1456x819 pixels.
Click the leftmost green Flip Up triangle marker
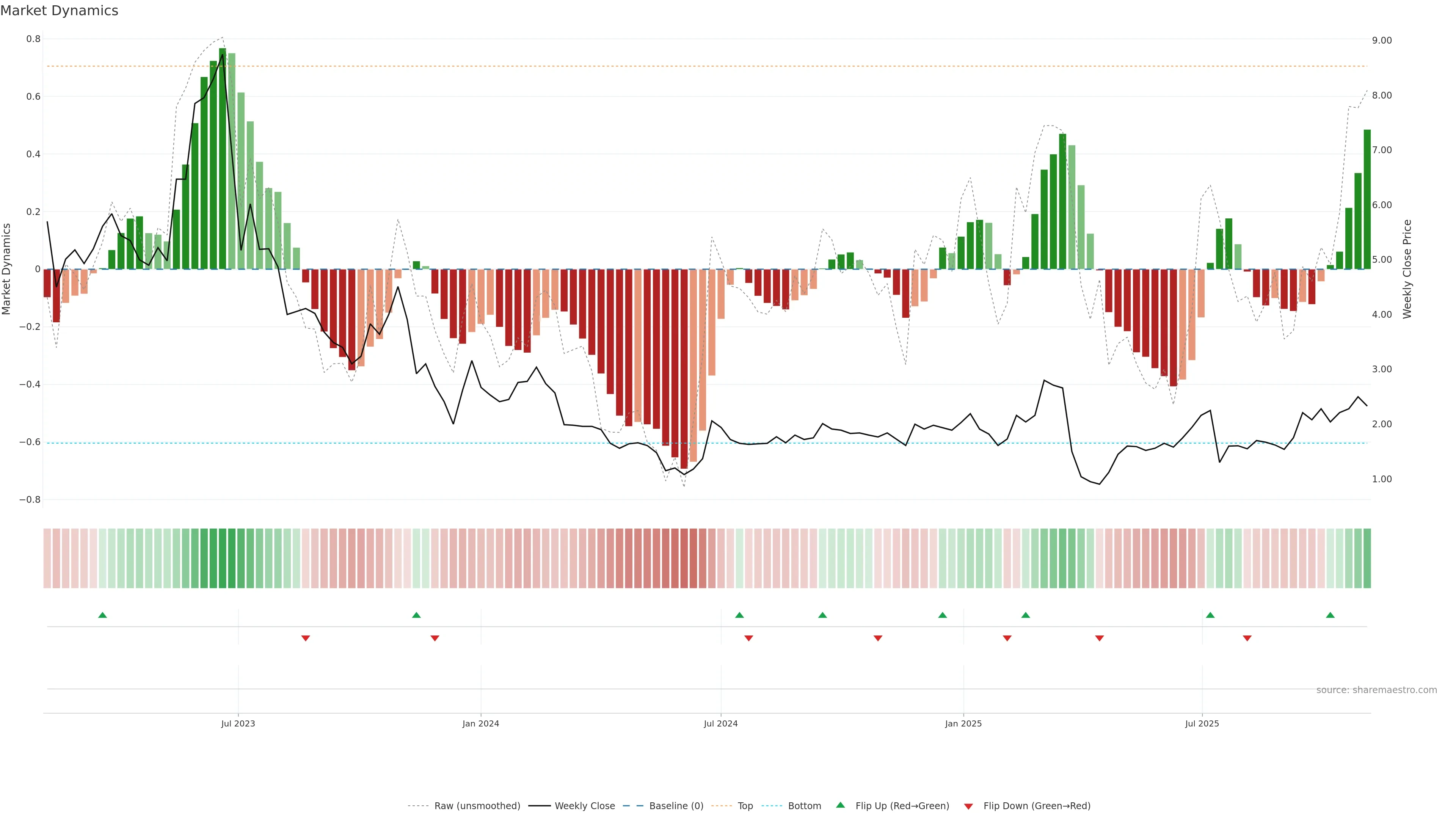click(102, 615)
